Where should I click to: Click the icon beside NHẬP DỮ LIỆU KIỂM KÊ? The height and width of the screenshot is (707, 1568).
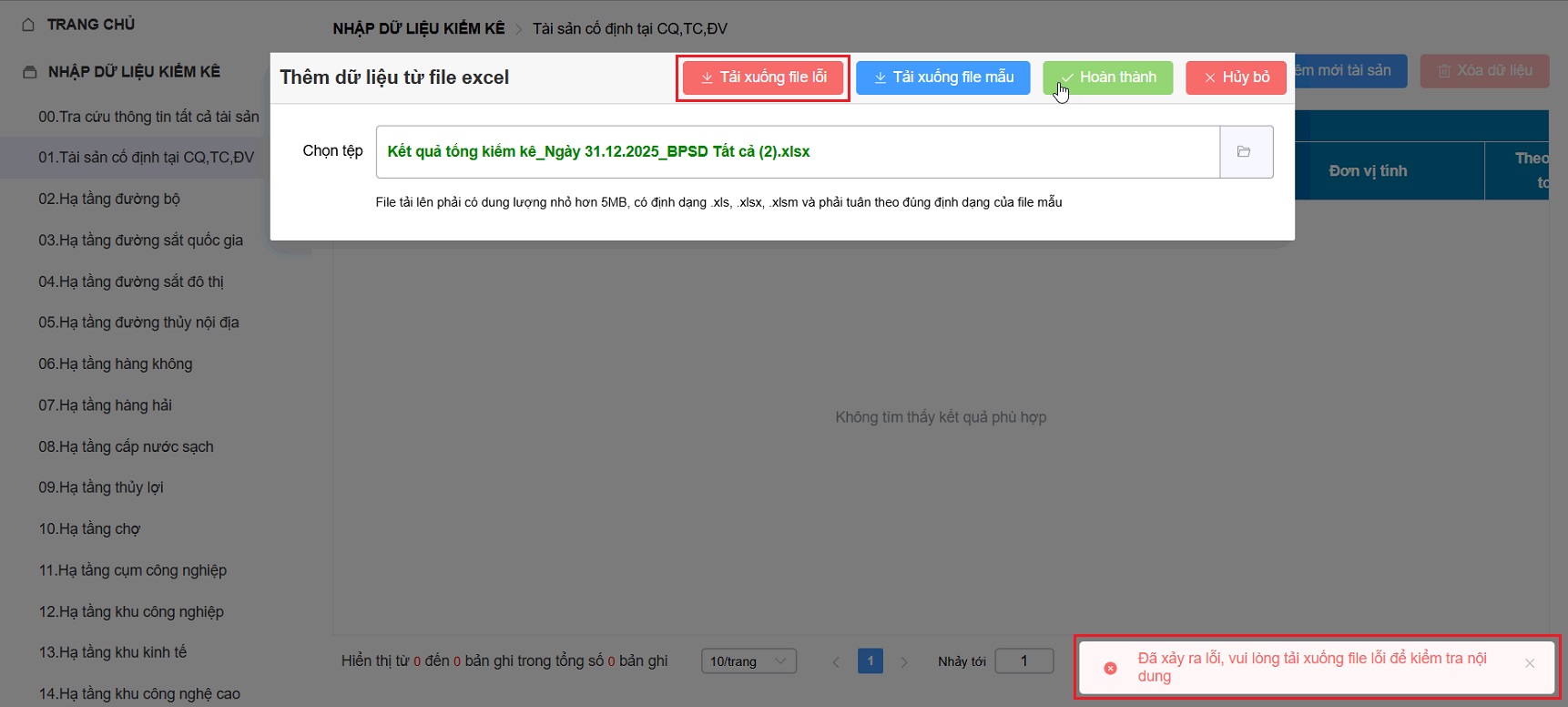click(x=30, y=72)
